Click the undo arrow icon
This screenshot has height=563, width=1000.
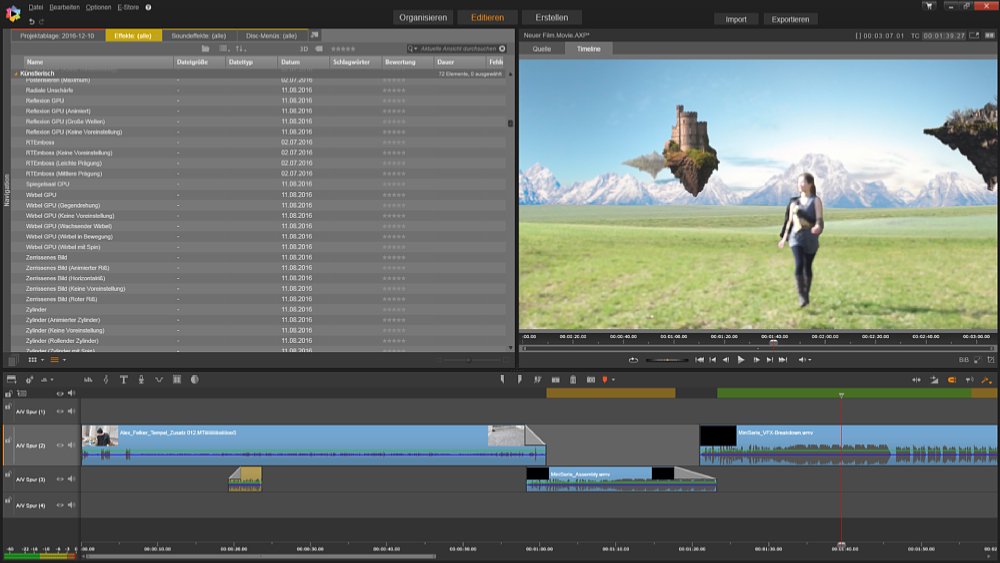click(31, 21)
